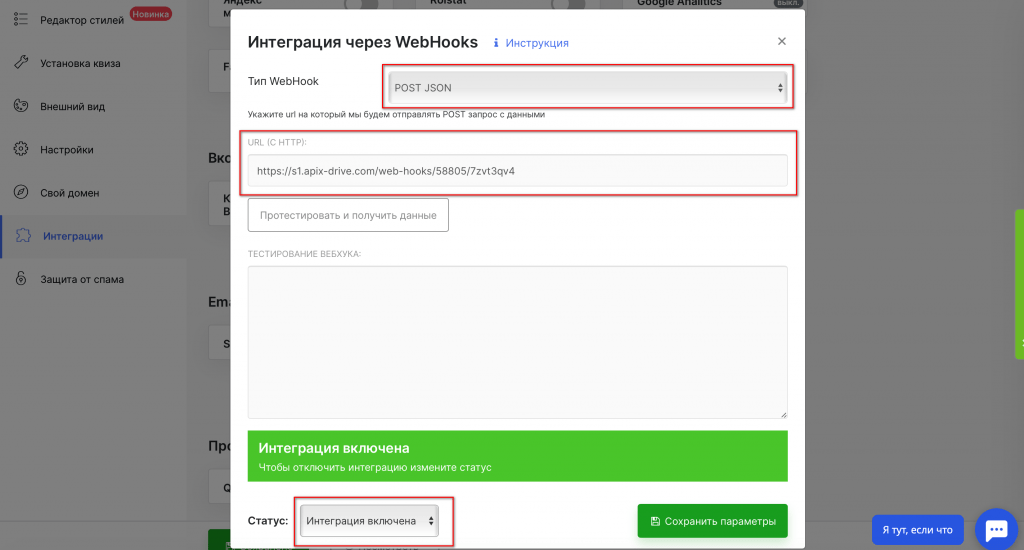Open the Инструкция link
The height and width of the screenshot is (550, 1024).
click(x=537, y=43)
